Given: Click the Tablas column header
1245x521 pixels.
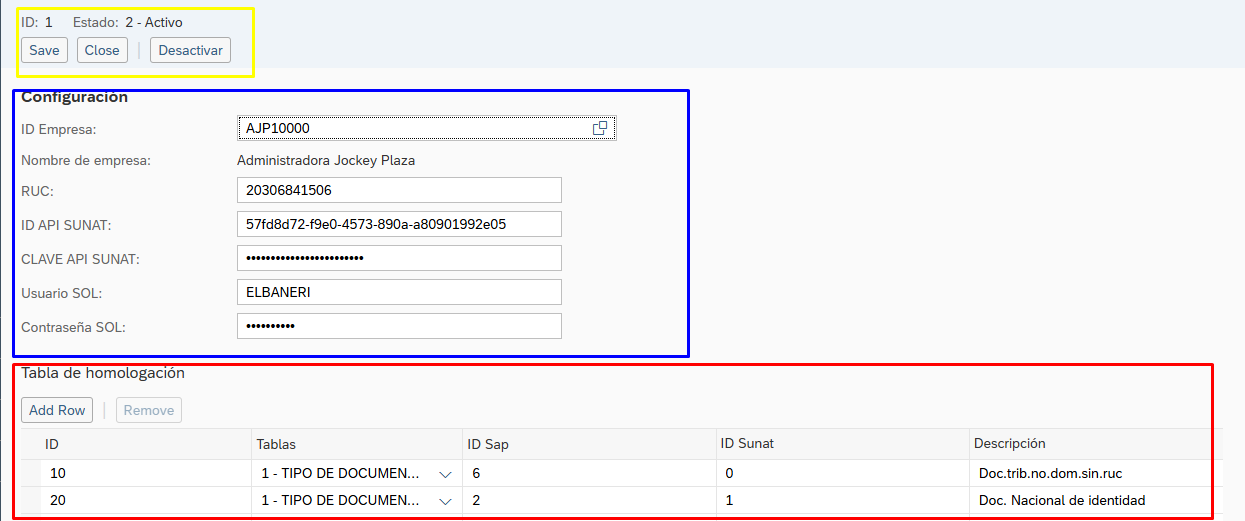Looking at the screenshot, I should click(277, 444).
